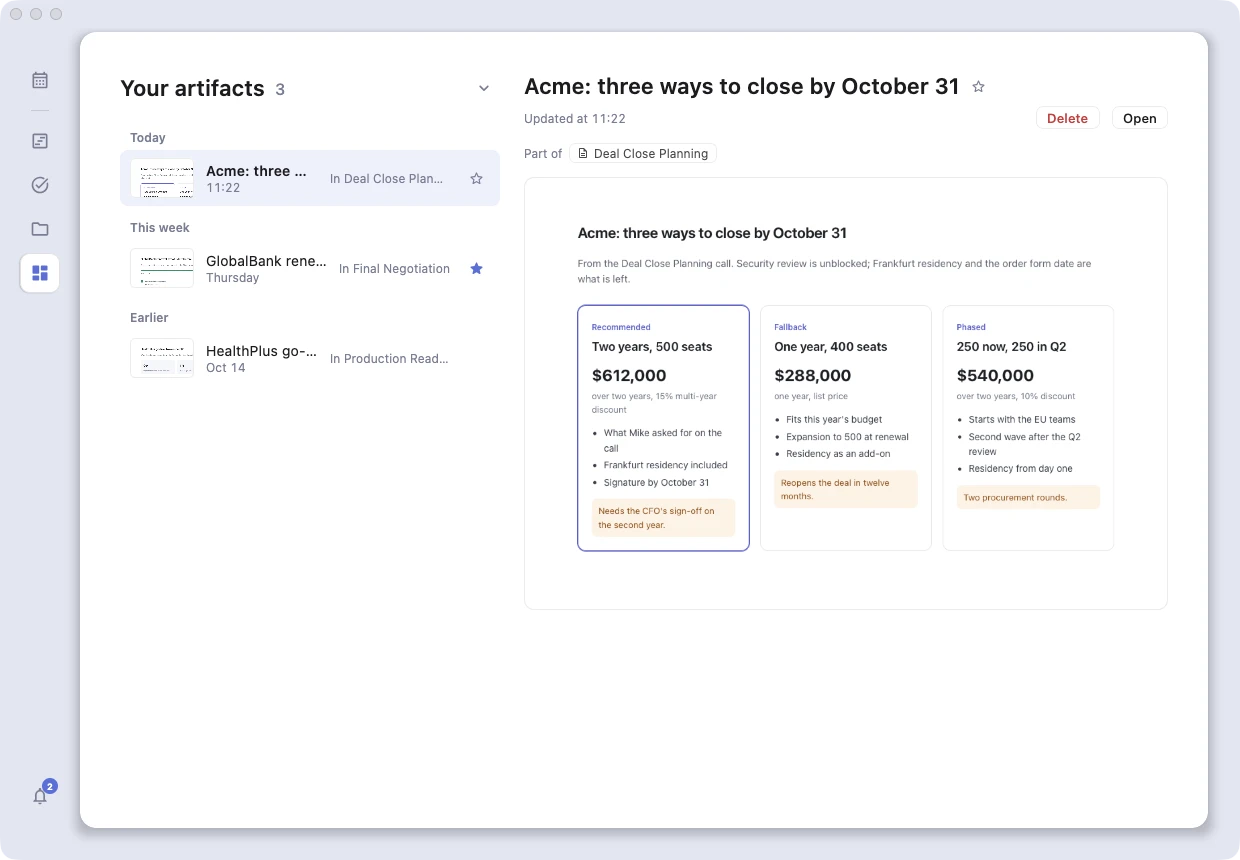
Task: Click the In Production Read... label
Action: [x=389, y=359]
